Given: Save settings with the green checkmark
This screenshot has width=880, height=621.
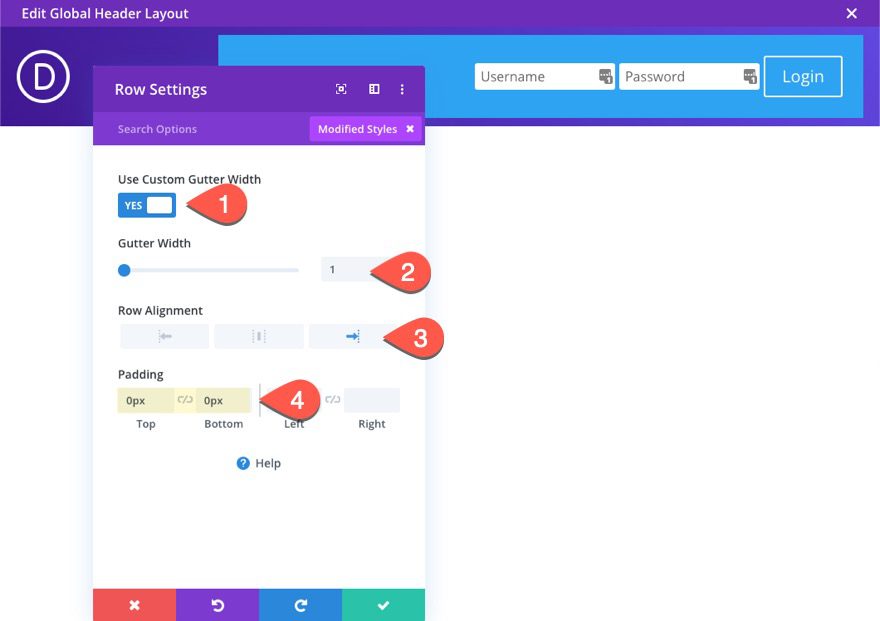Looking at the screenshot, I should click(x=384, y=605).
